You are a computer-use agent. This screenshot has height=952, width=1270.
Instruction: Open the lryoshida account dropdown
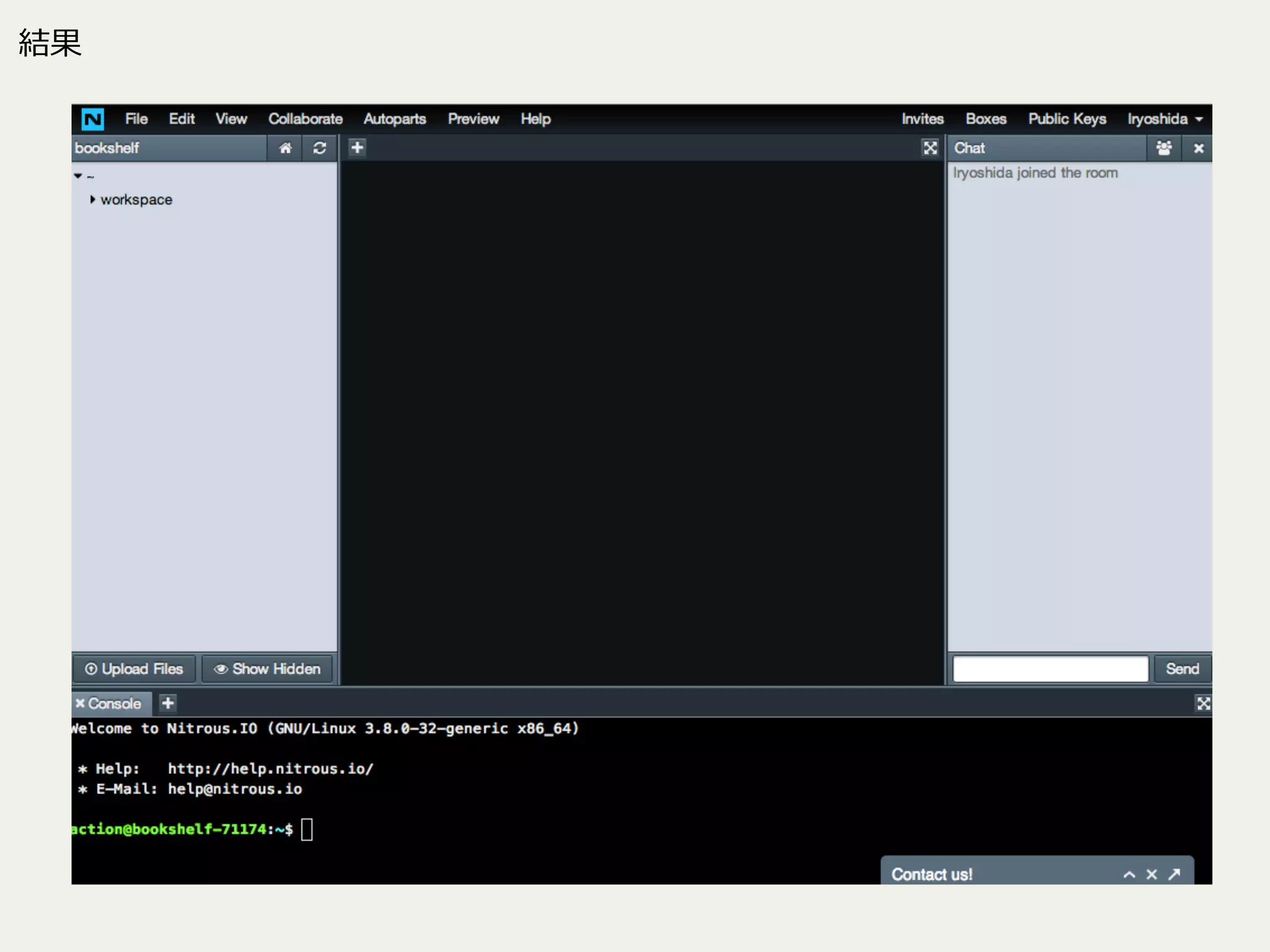click(1165, 118)
